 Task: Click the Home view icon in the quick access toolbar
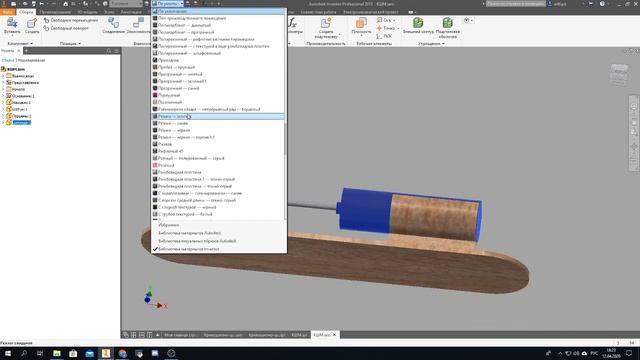pos(65,4)
